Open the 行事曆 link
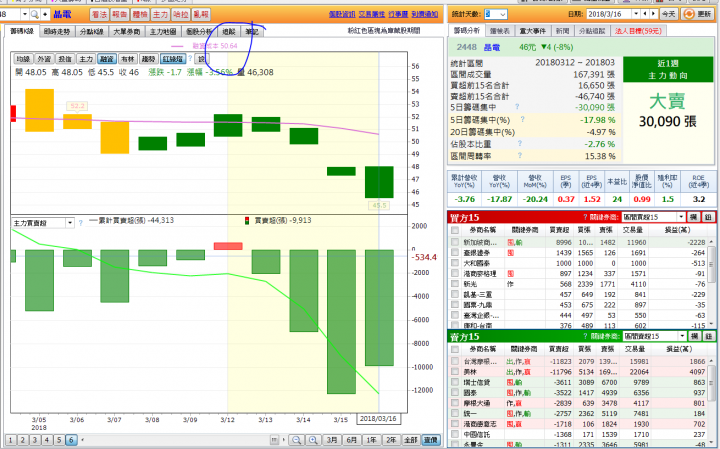This screenshot has width=720, height=449. click(x=398, y=15)
